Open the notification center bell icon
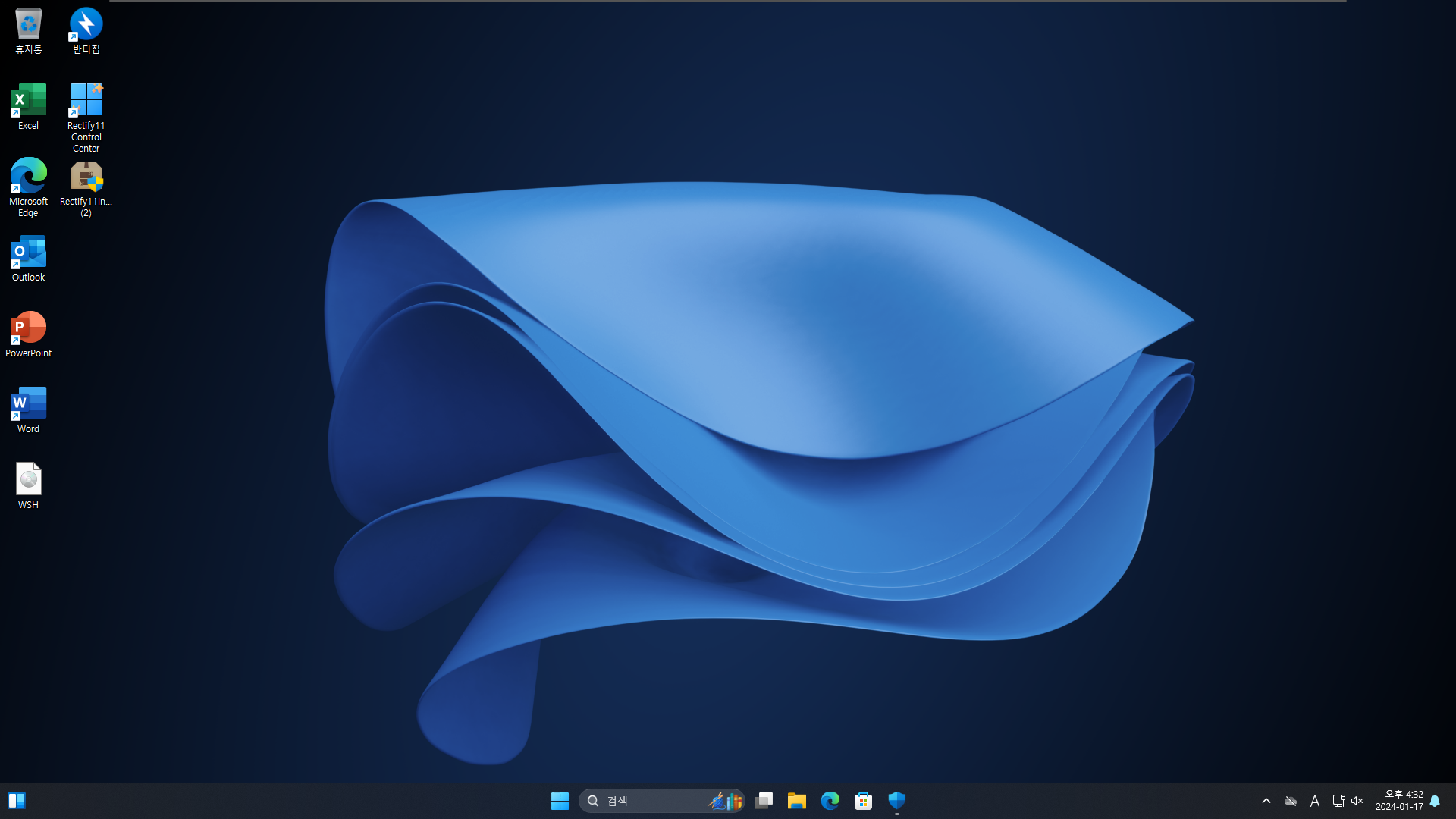This screenshot has width=1456, height=819. point(1435,801)
